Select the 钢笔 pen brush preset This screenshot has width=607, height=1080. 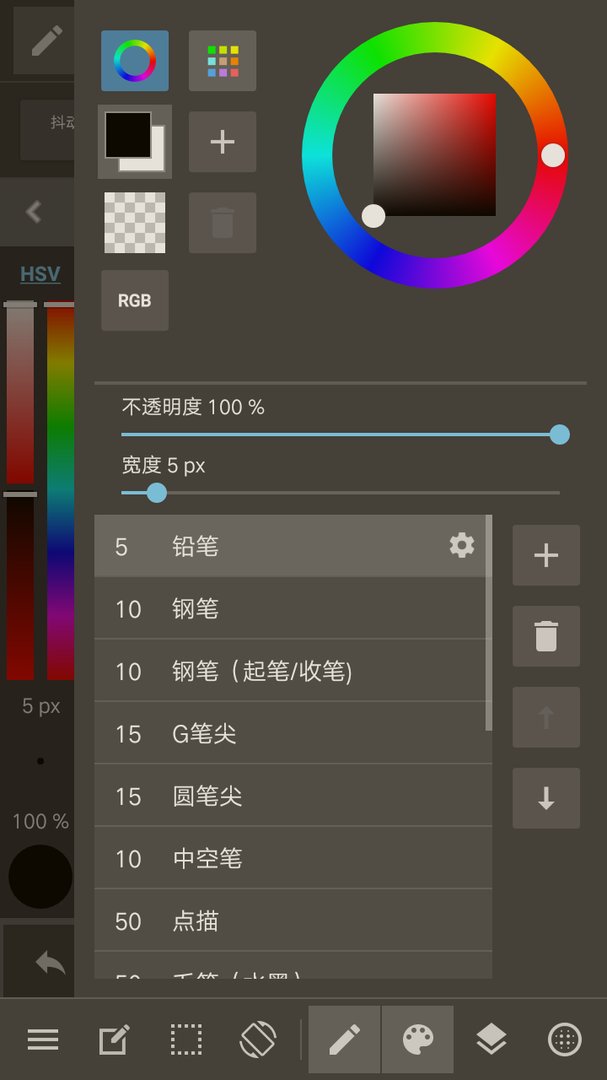290,609
